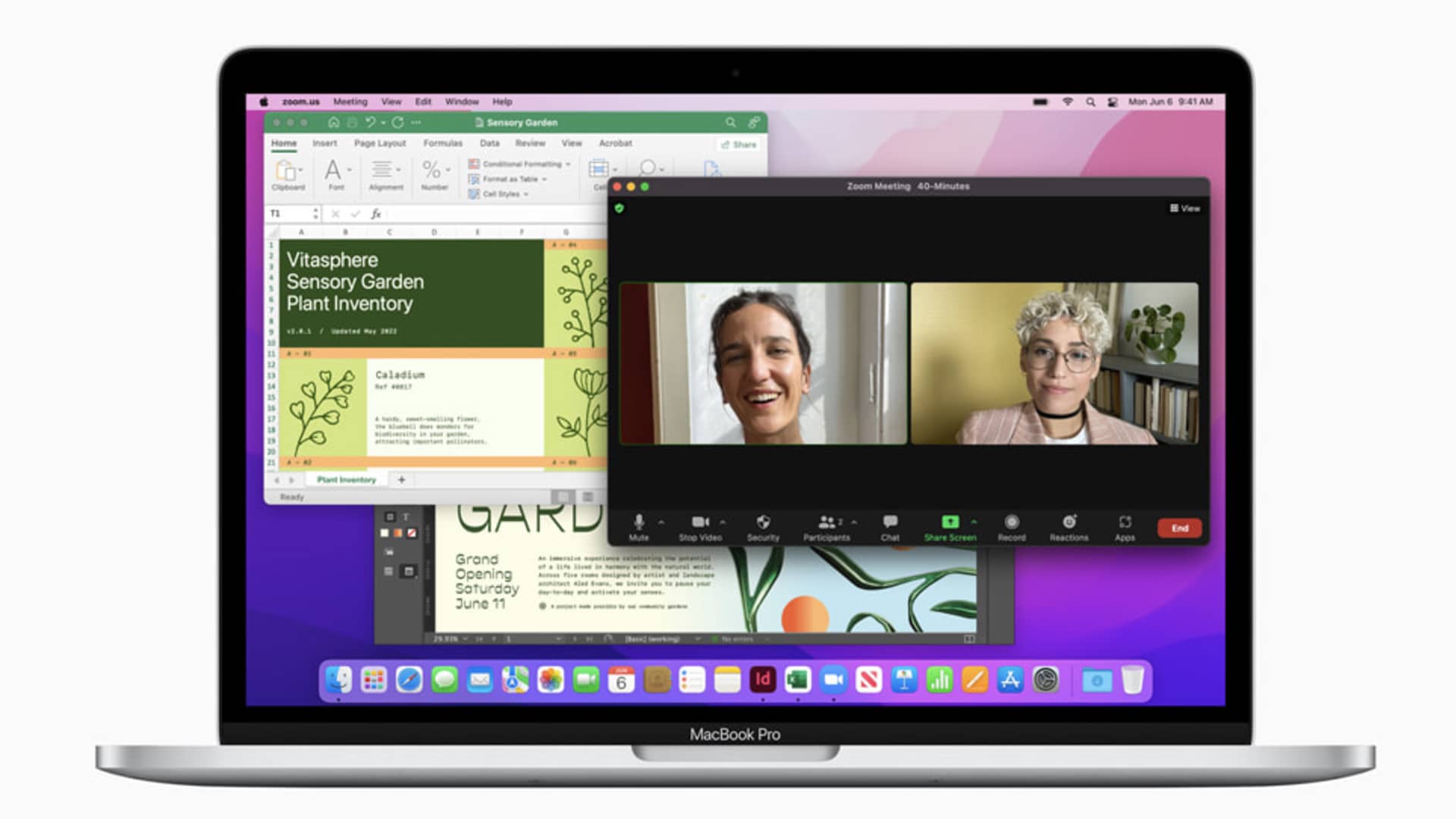Switch to the Acrobat tab in Excel
Screen dimensions: 1456x819
coord(615,143)
